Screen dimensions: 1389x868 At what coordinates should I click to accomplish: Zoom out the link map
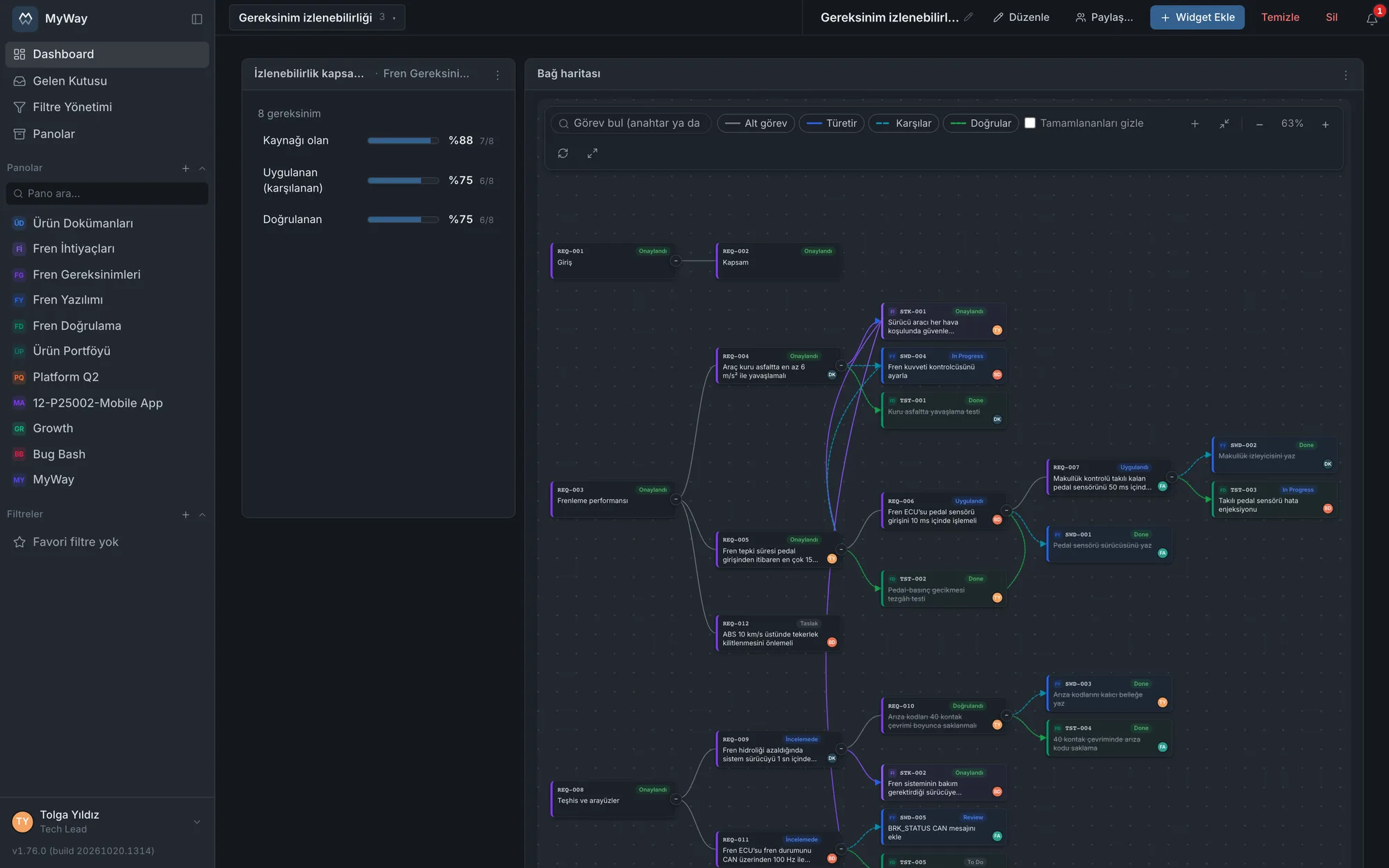coord(1259,124)
